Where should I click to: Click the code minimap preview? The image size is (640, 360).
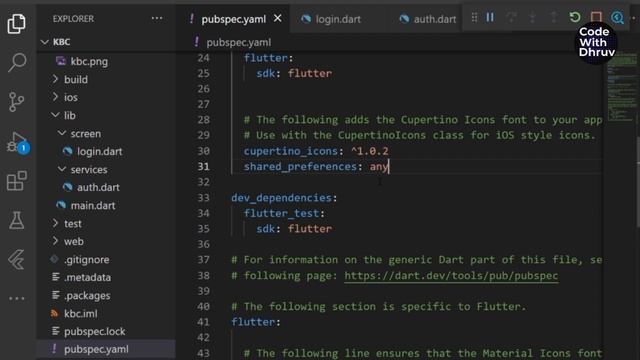coord(621,88)
